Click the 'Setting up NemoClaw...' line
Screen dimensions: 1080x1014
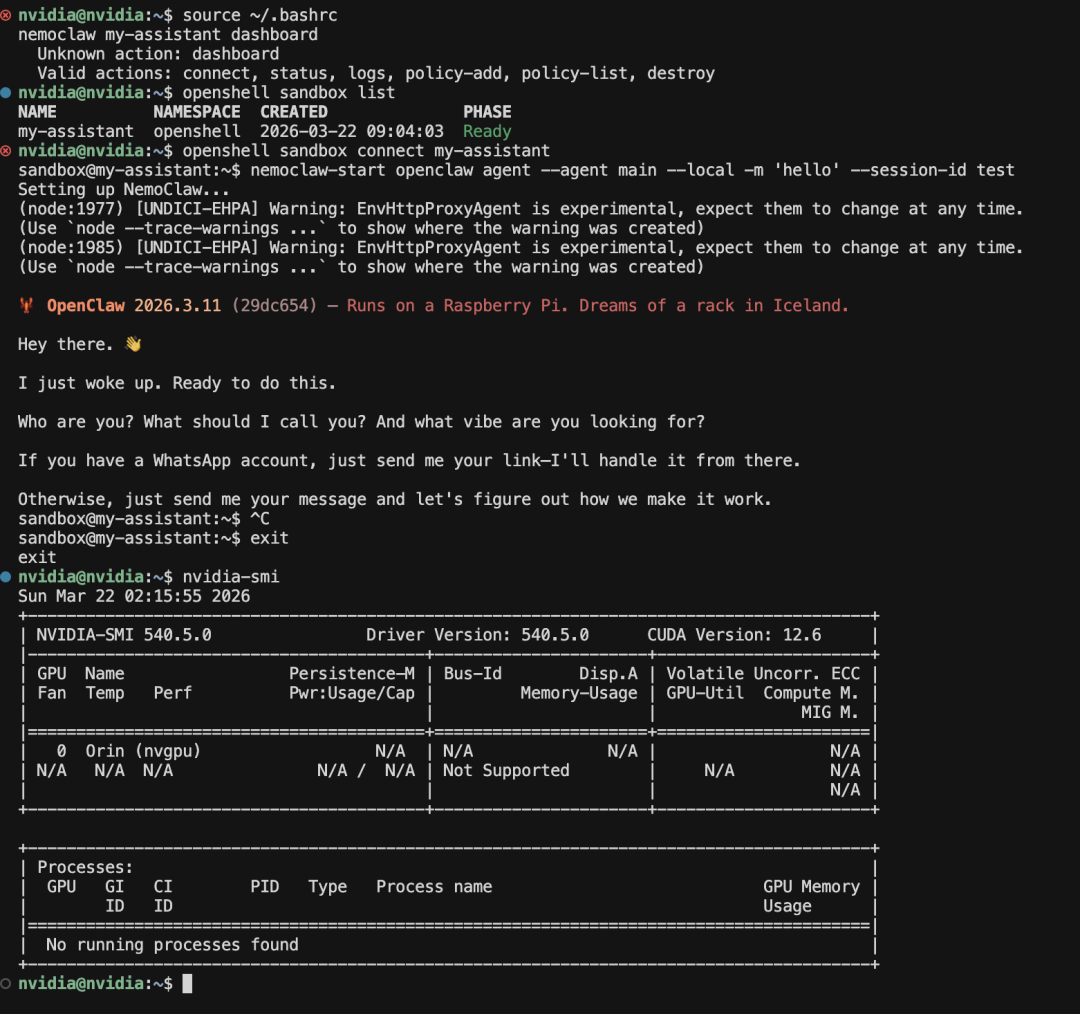[x=124, y=189]
